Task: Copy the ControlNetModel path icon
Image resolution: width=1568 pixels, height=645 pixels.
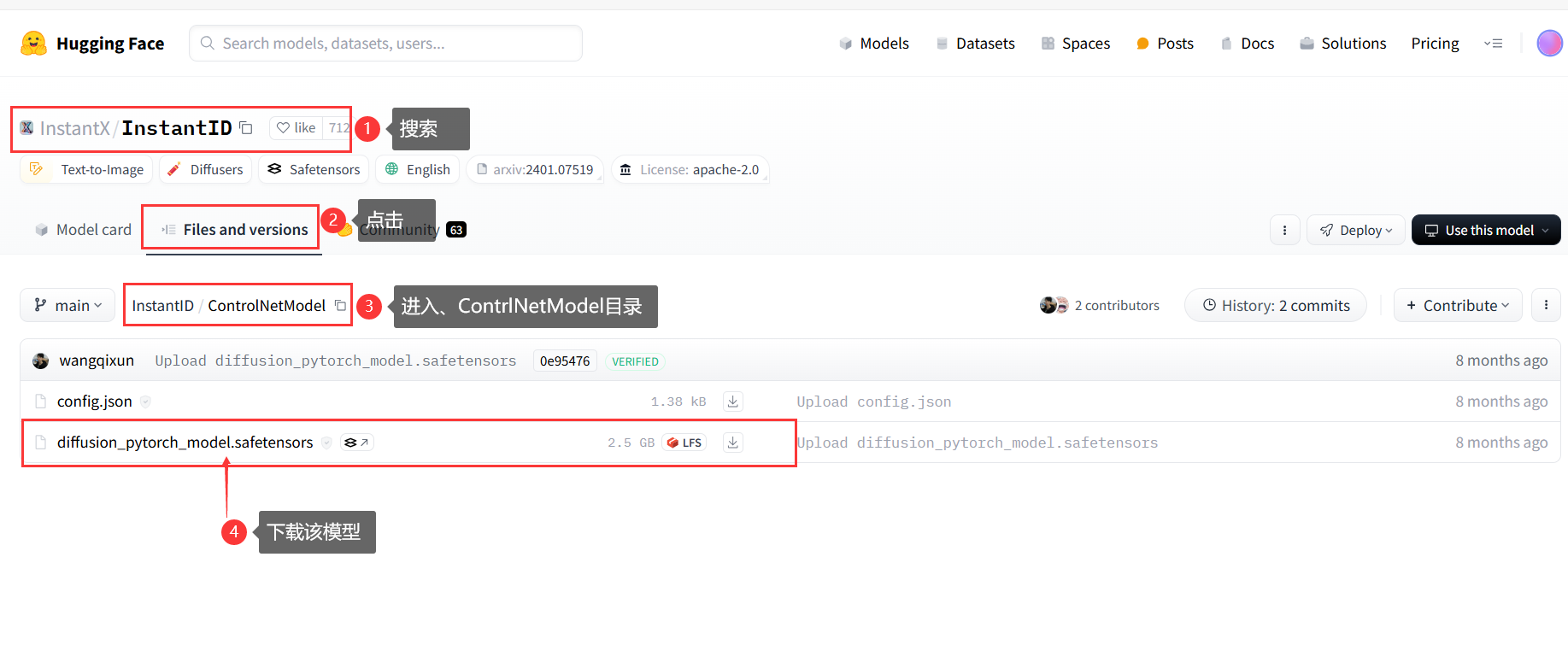Action: [x=340, y=306]
